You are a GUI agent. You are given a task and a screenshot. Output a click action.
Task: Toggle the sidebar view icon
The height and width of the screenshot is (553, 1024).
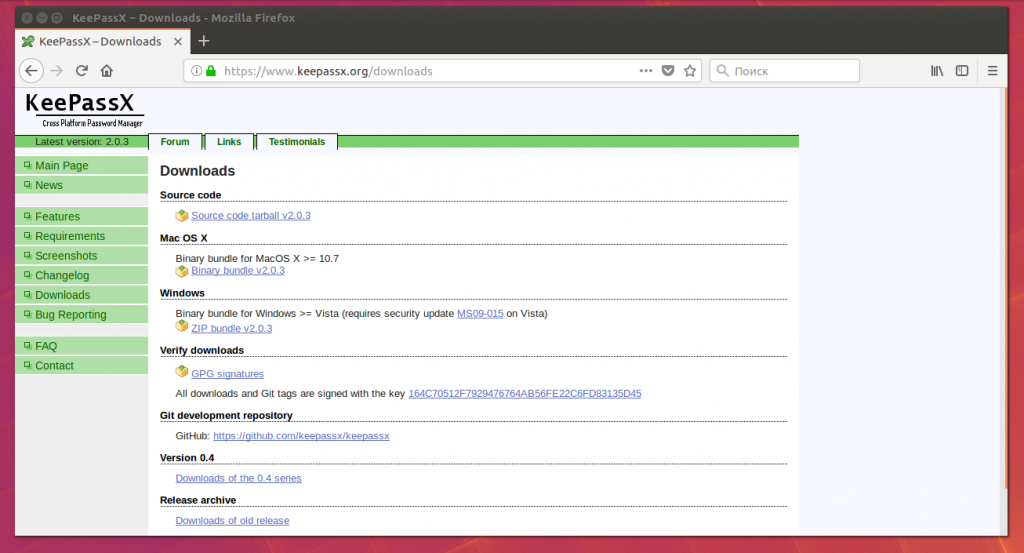962,71
